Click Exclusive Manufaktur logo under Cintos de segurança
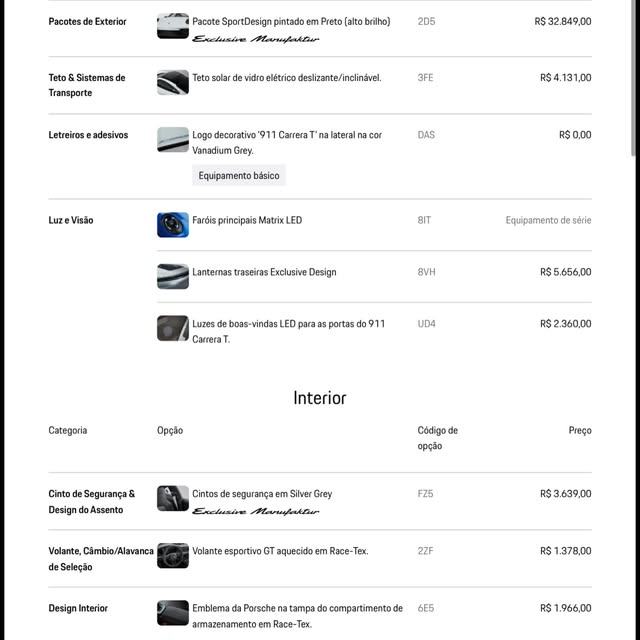This screenshot has height=640, width=640. pyautogui.click(x=256, y=511)
